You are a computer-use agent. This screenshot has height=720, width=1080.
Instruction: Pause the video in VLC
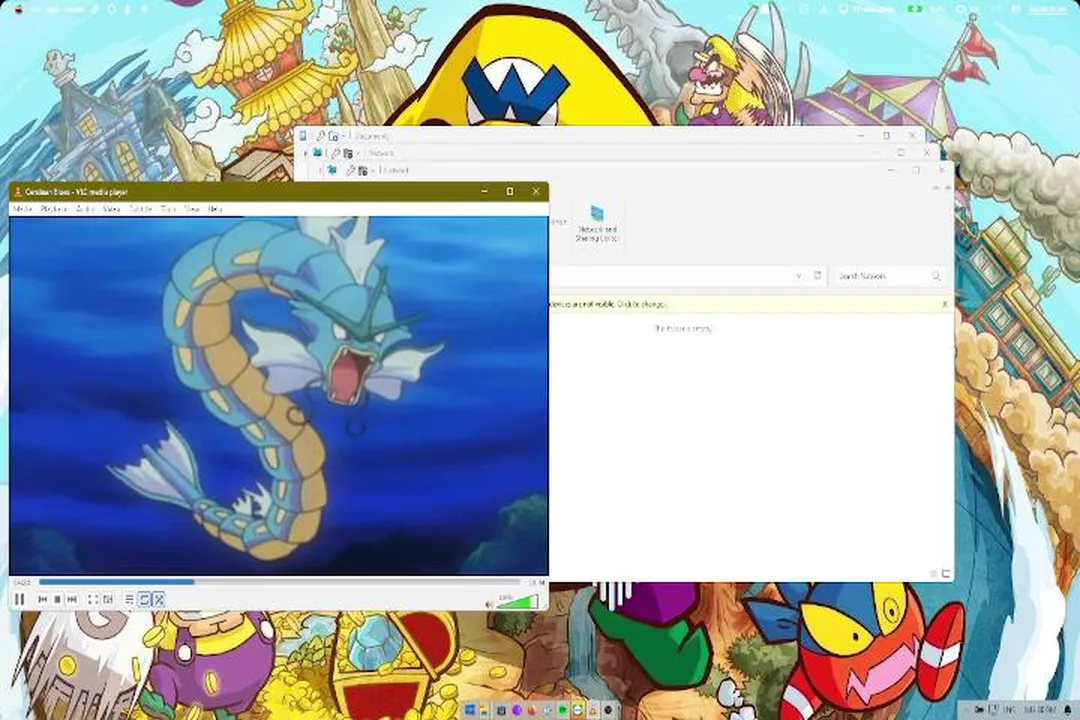point(19,599)
